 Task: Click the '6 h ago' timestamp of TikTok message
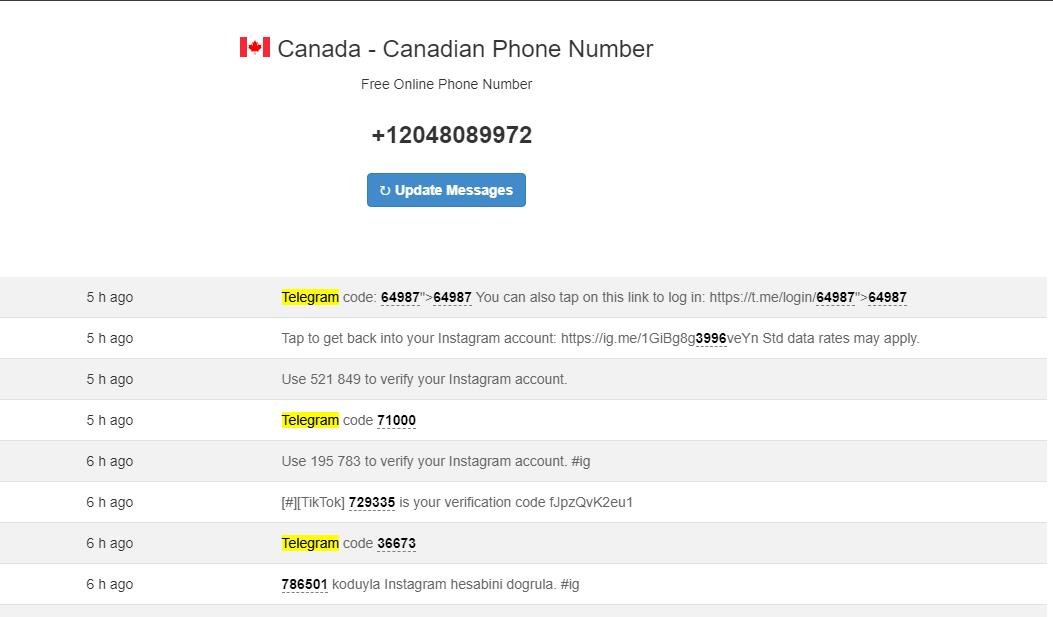pyautogui.click(x=109, y=502)
